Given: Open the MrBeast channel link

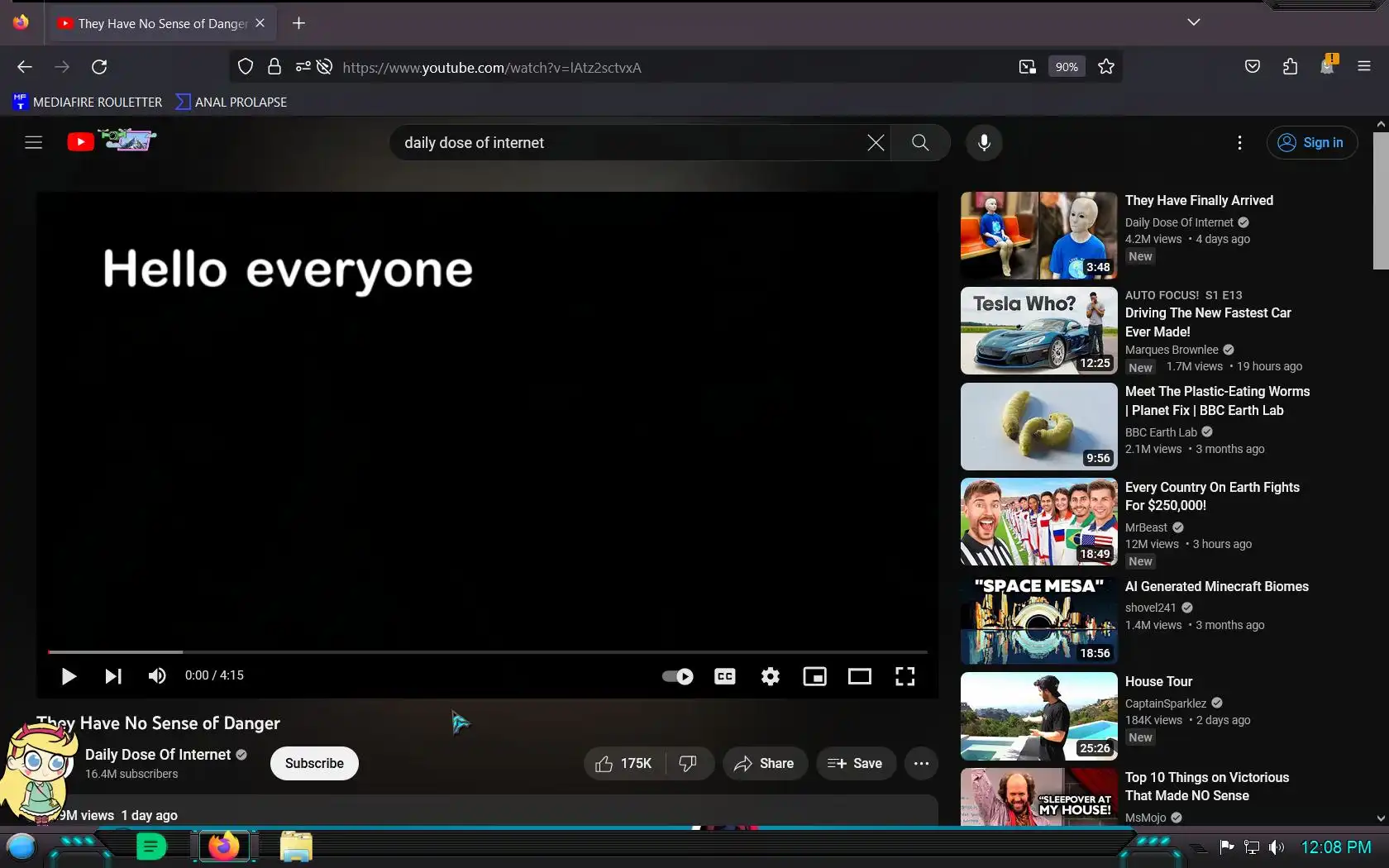Looking at the screenshot, I should coord(1146,527).
